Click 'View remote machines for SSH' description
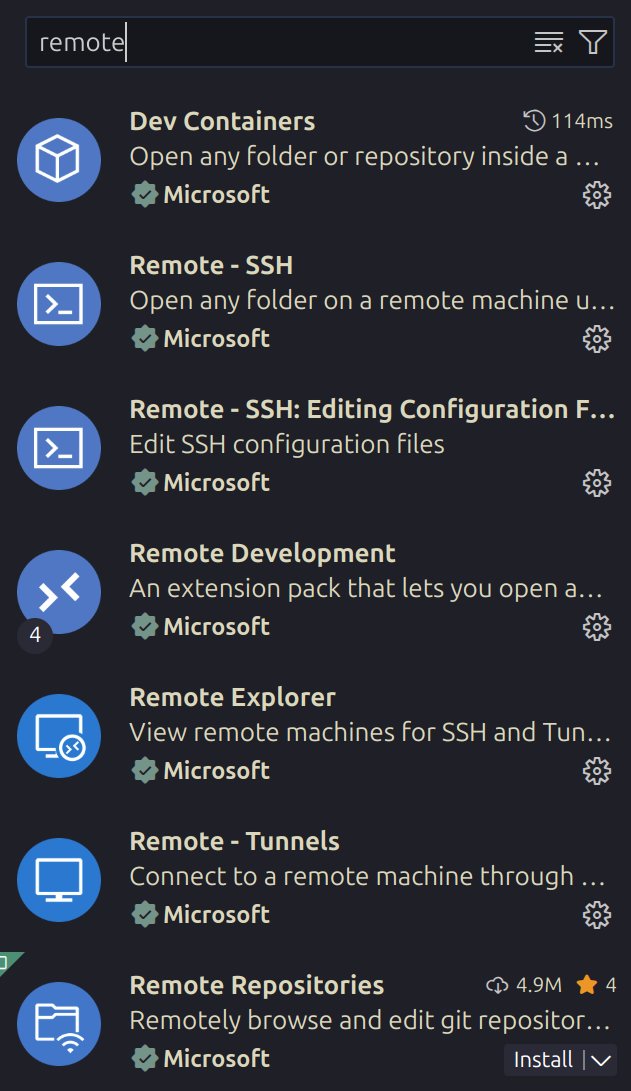This screenshot has width=631, height=1091. point(370,733)
